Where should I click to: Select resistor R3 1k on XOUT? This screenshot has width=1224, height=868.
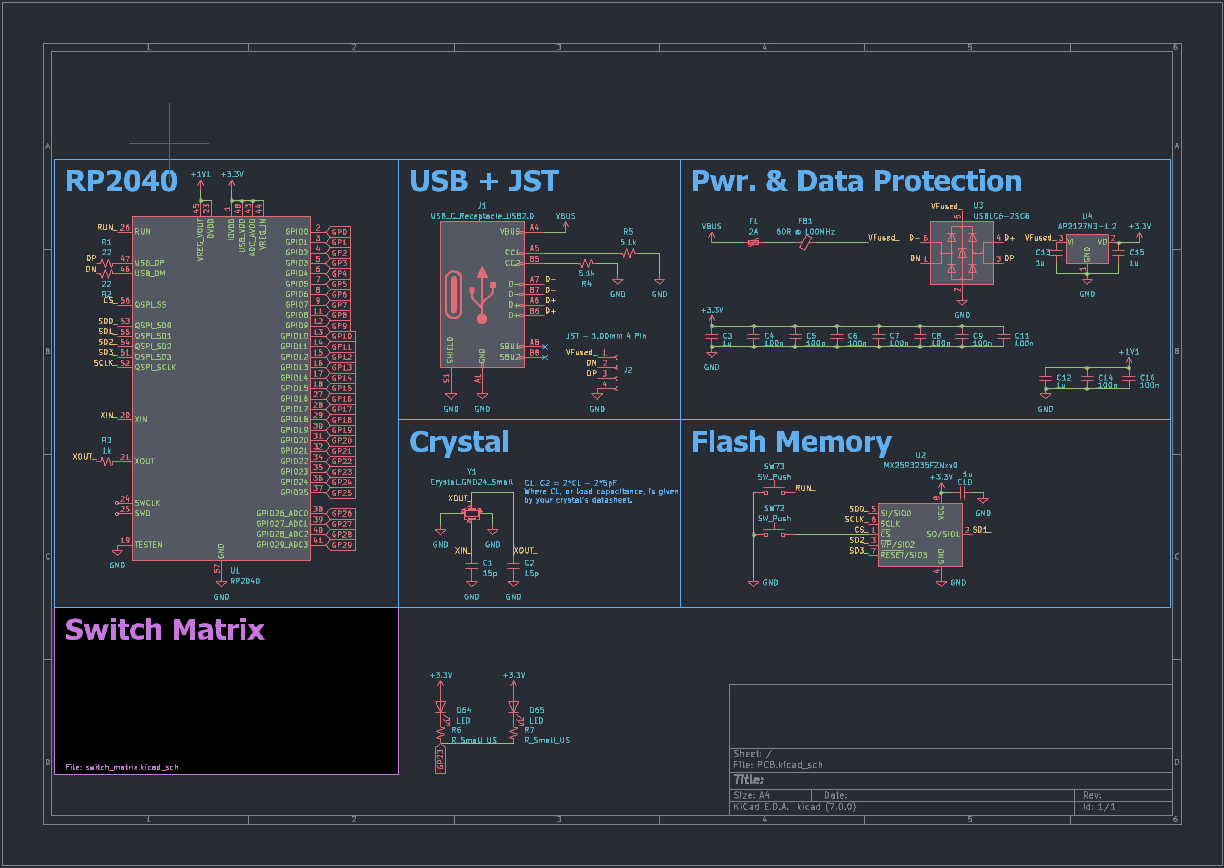106,461
